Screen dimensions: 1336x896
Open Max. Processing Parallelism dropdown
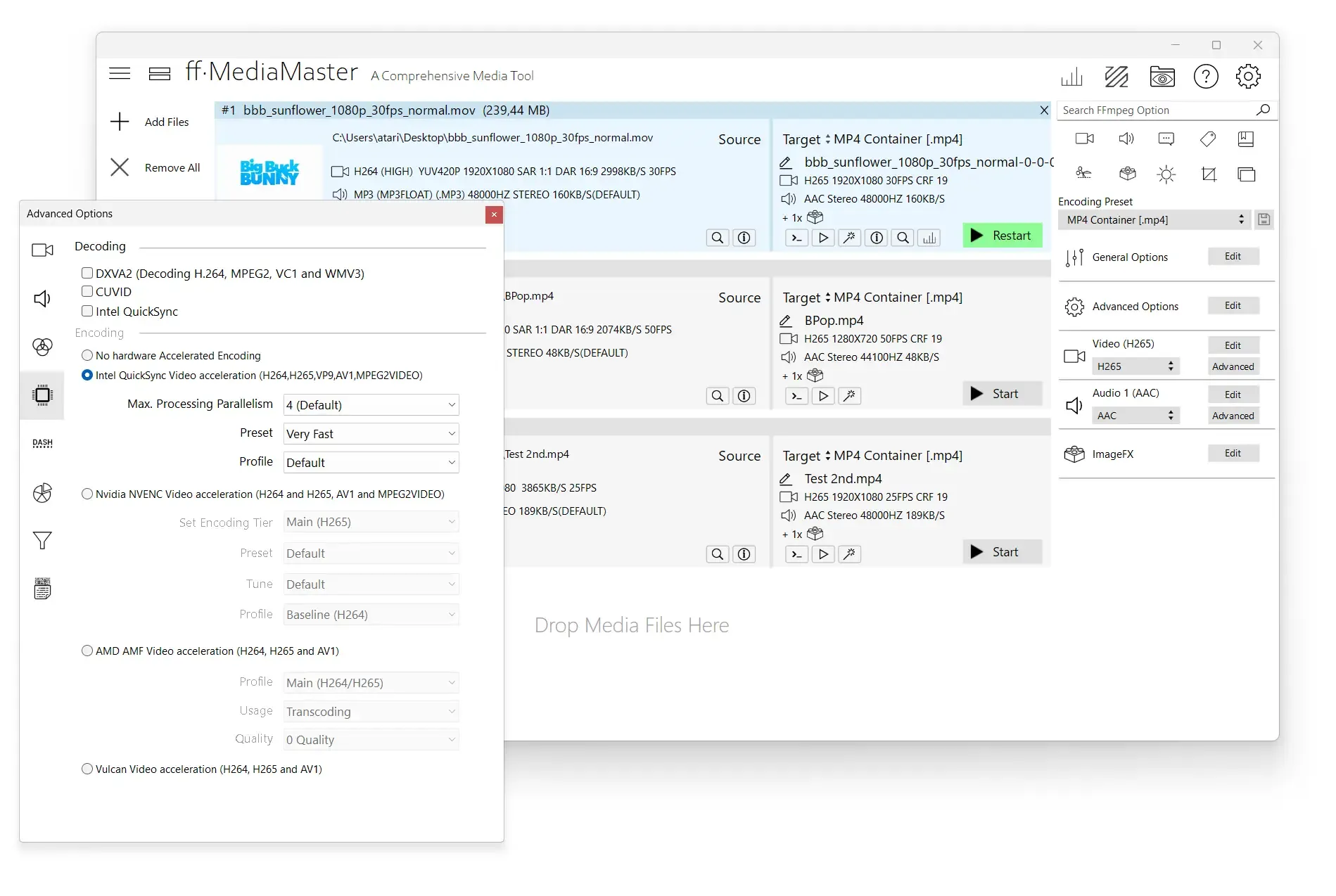(371, 405)
